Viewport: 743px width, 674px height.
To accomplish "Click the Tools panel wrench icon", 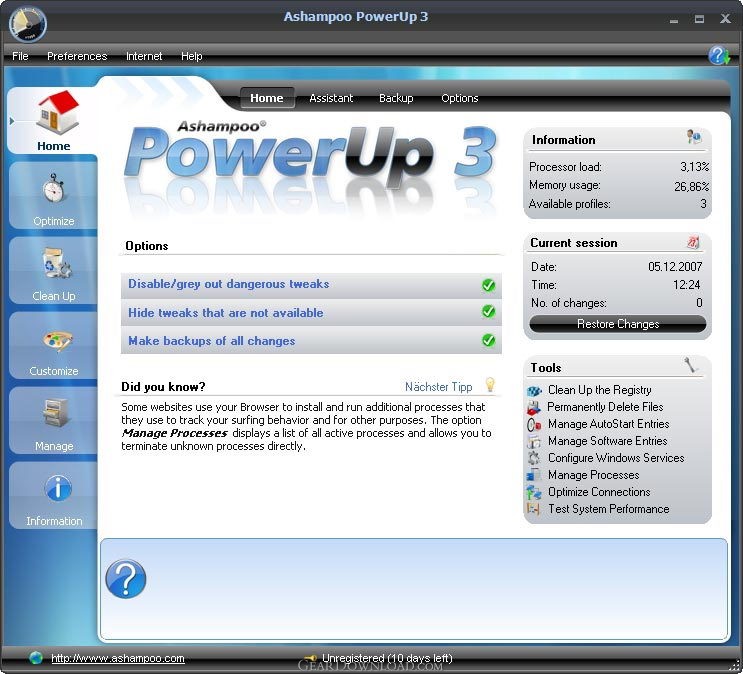I will (x=691, y=365).
